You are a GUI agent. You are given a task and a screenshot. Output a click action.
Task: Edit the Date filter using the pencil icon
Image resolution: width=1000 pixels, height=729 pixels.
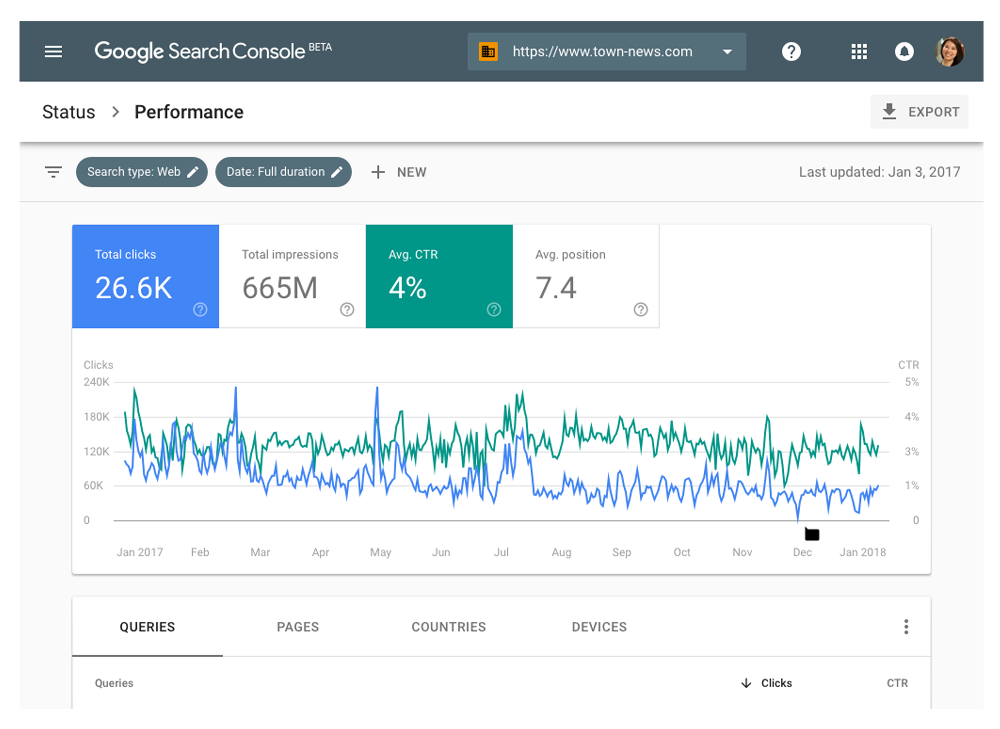tap(336, 171)
